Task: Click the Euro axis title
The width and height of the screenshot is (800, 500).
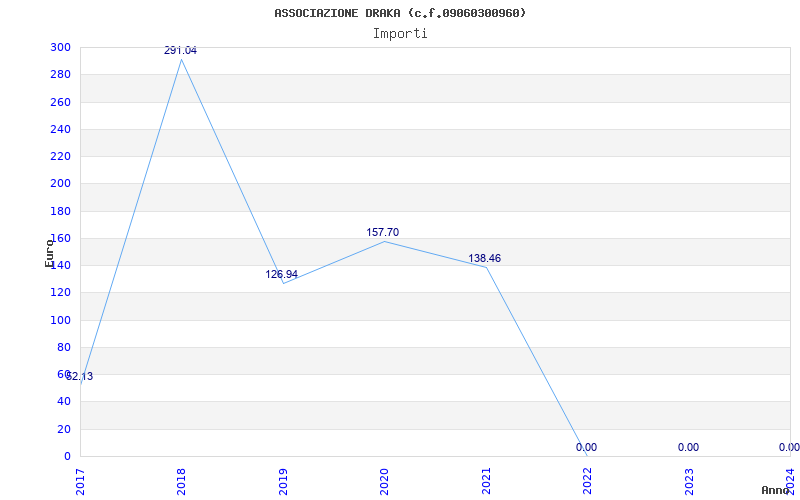Action: tap(49, 253)
